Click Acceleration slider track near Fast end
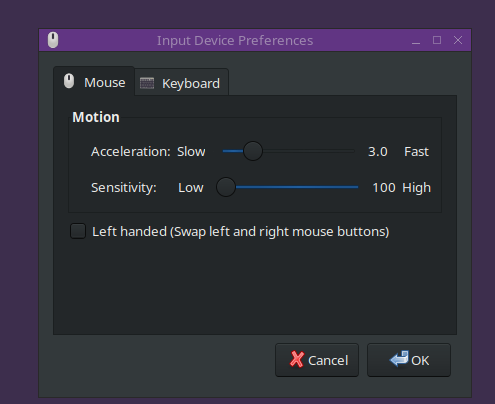The height and width of the screenshot is (404, 495). (347, 151)
